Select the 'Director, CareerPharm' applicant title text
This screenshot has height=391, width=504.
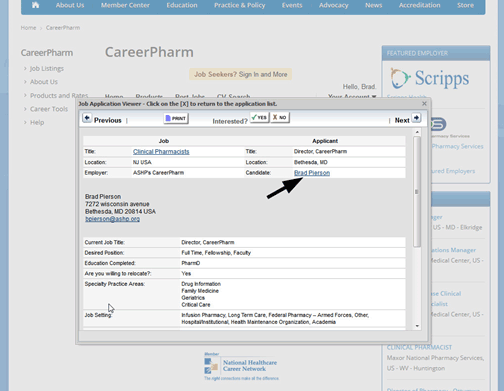point(320,151)
